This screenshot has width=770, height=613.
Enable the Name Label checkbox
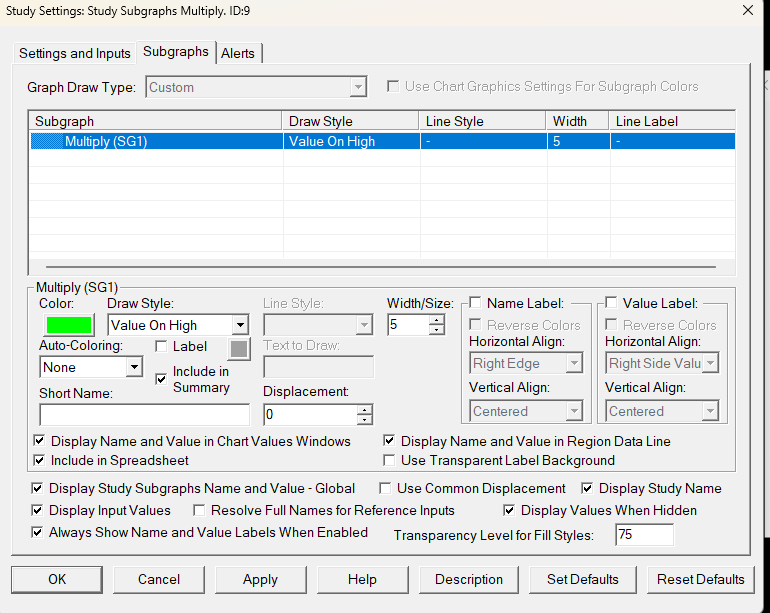tap(475, 303)
